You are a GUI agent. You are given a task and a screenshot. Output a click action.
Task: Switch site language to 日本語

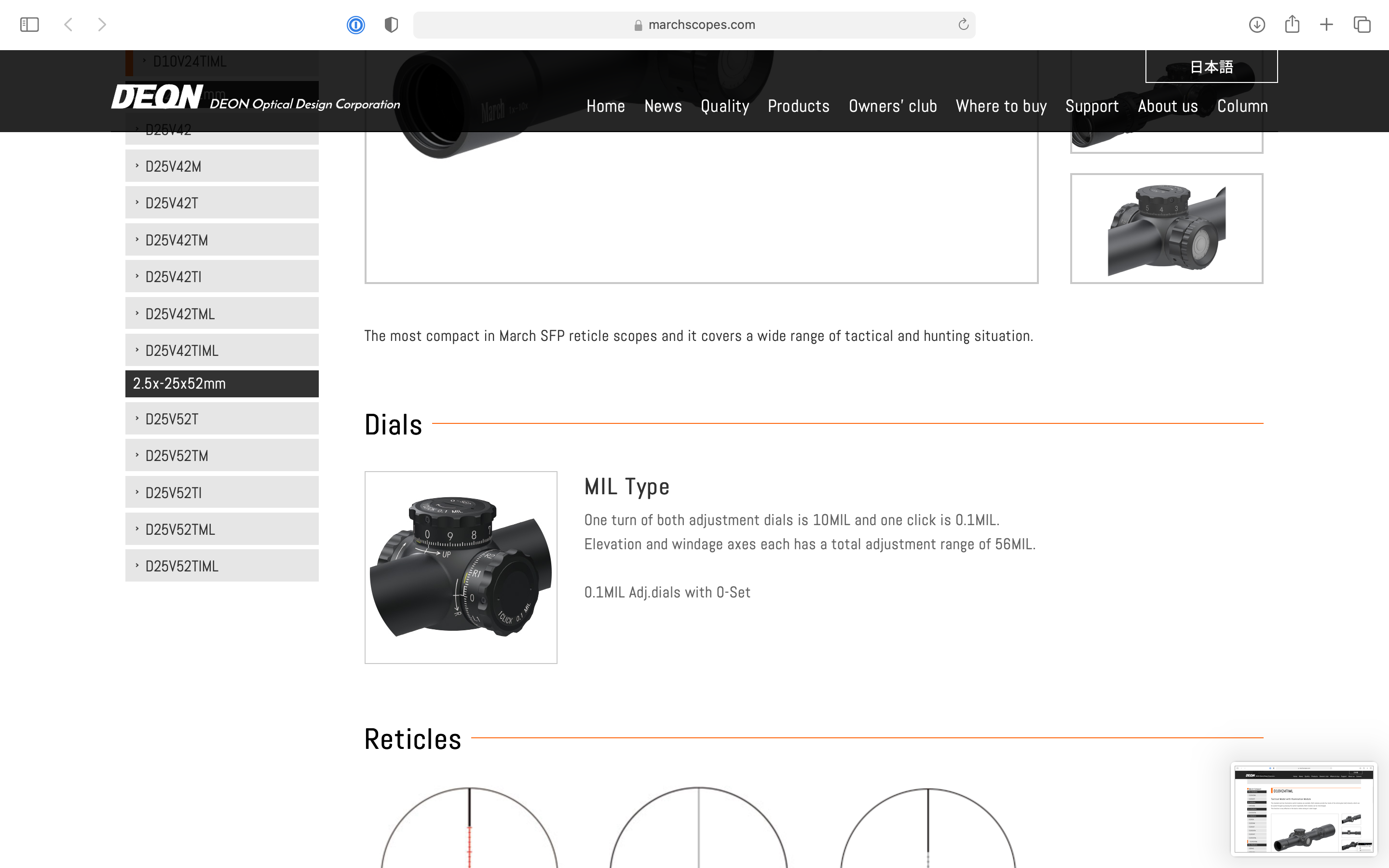[x=1211, y=67]
